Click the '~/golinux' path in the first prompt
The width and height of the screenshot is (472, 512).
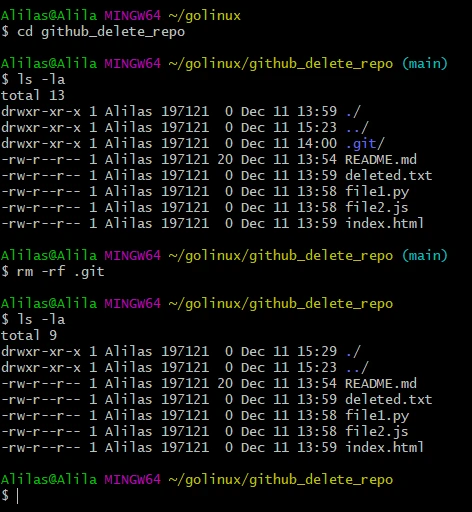coord(204,16)
